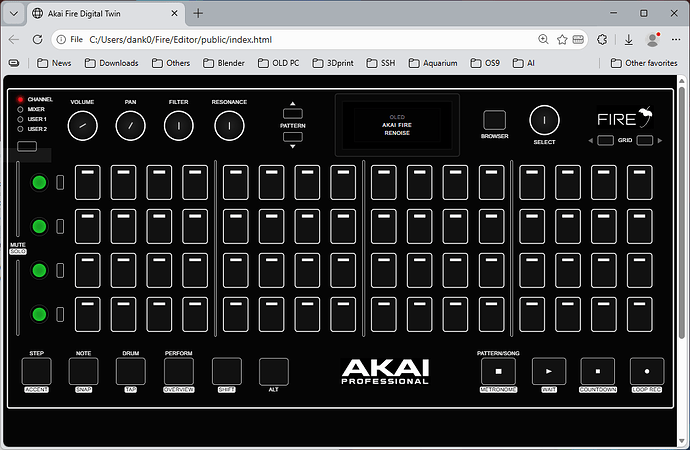Click the first row track select indicator
This screenshot has height=450, width=690.
coord(60,183)
